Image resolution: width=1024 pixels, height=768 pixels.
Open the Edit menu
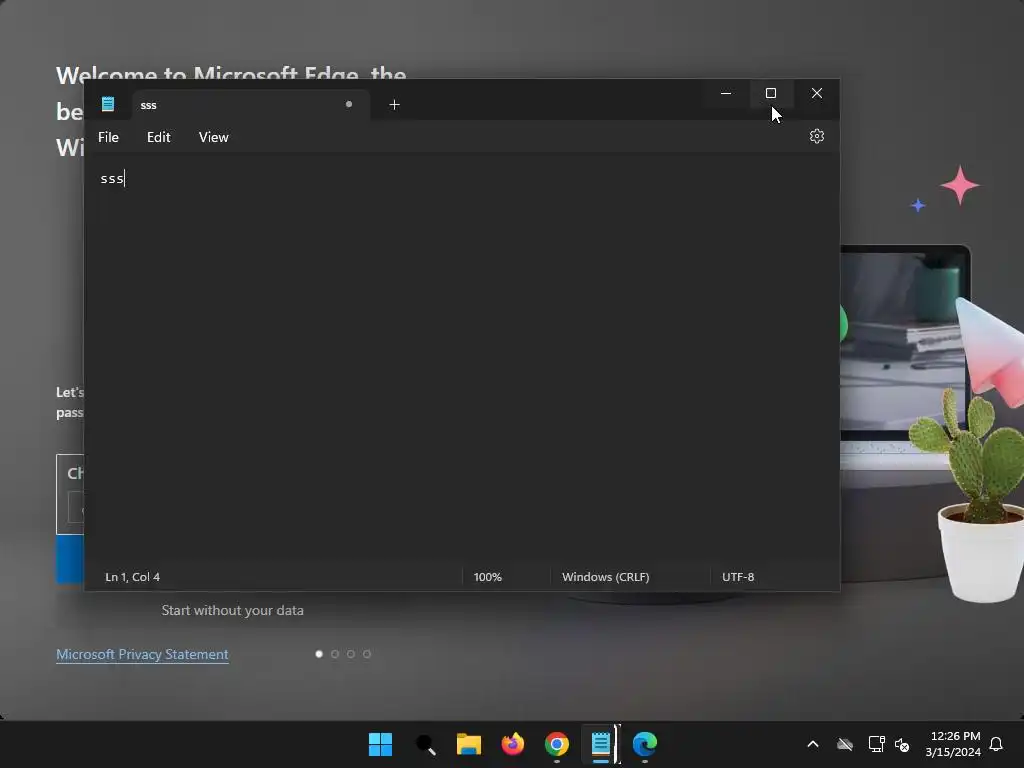pyautogui.click(x=159, y=137)
